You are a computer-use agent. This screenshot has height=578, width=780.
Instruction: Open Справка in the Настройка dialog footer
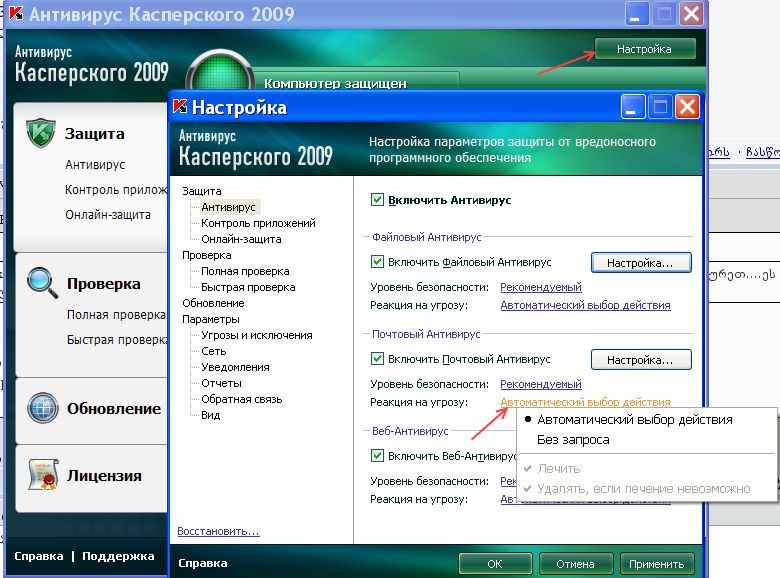click(x=202, y=563)
